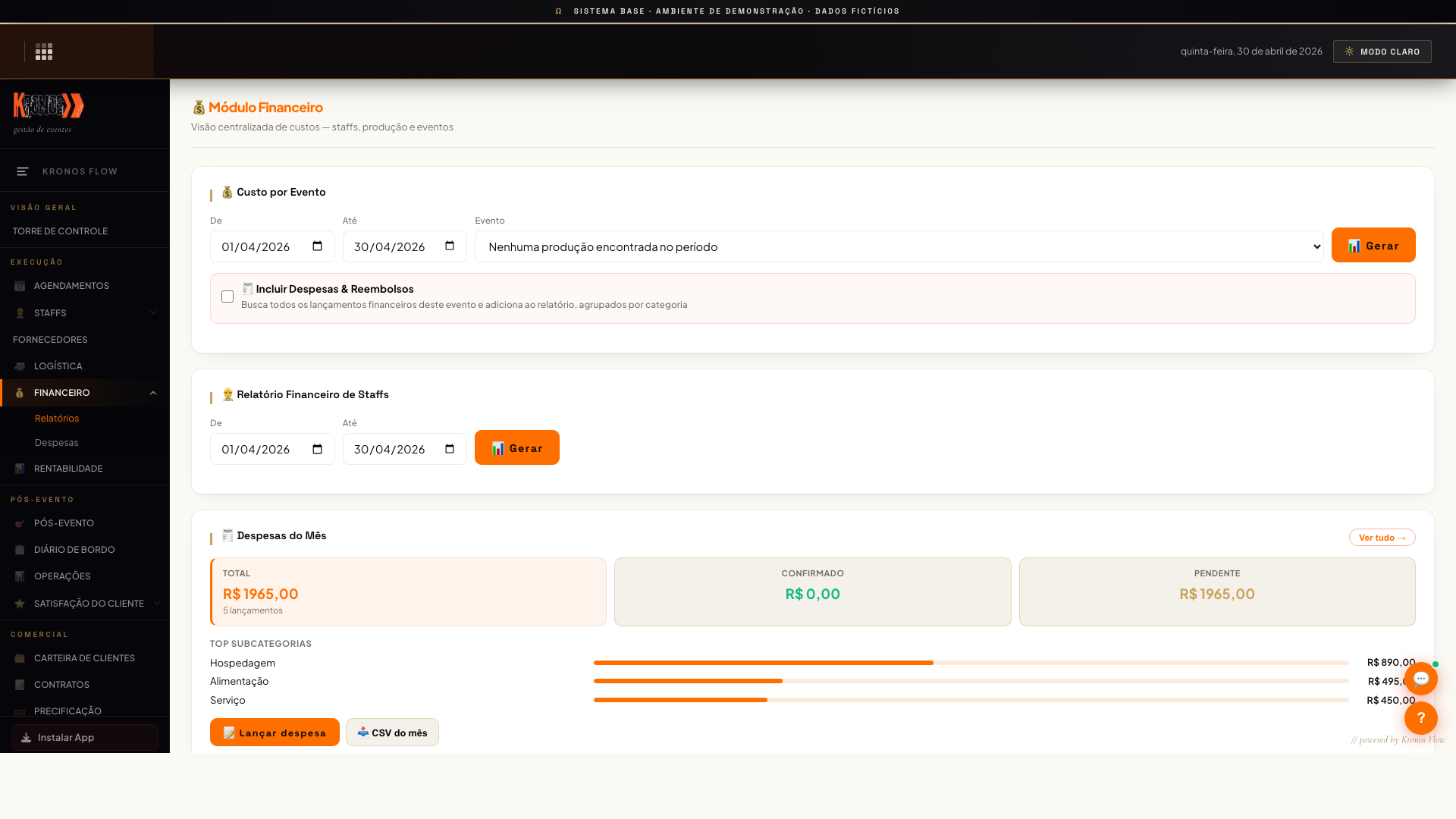Click the R$ 450,00 value

(x=1391, y=700)
